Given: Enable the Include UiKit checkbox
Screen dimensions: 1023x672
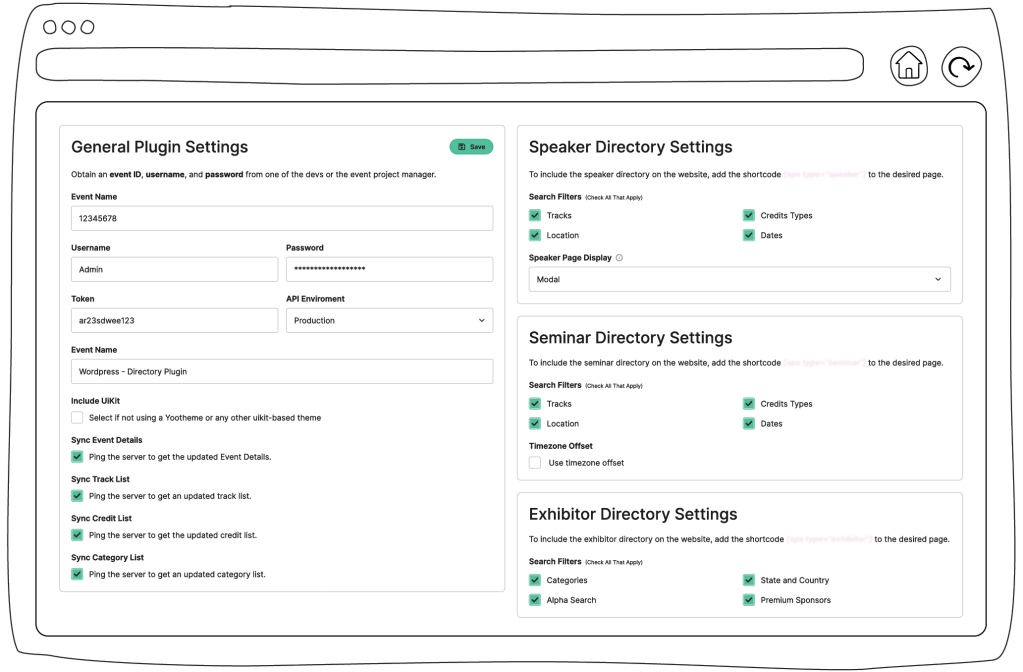Looking at the screenshot, I should pos(77,417).
